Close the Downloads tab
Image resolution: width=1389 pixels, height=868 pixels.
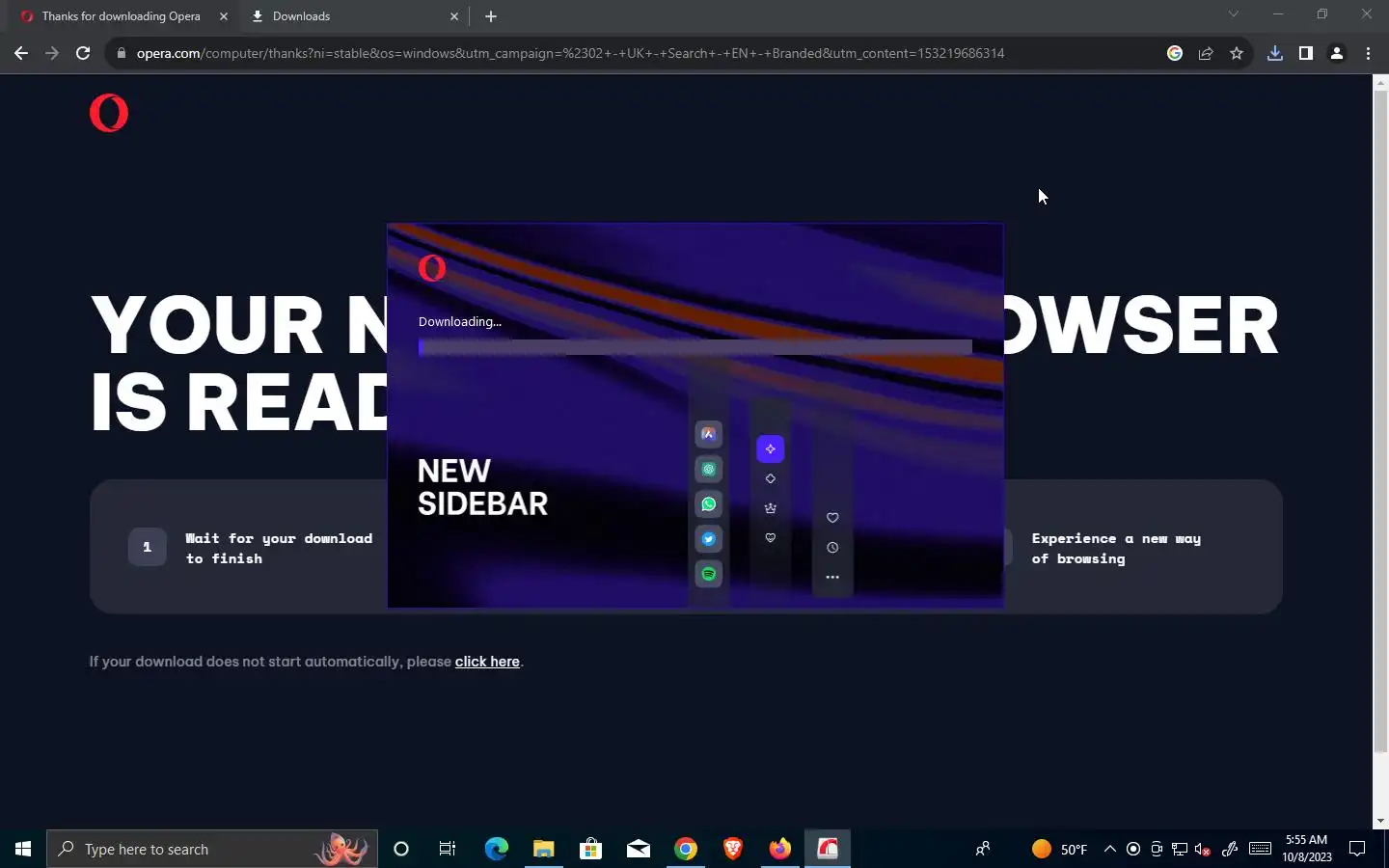coord(454,16)
